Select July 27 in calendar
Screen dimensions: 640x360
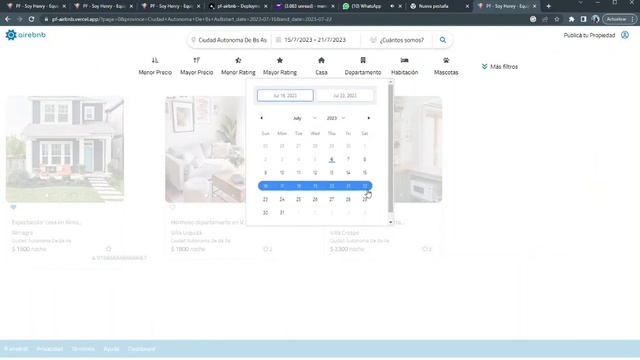tap(332, 200)
